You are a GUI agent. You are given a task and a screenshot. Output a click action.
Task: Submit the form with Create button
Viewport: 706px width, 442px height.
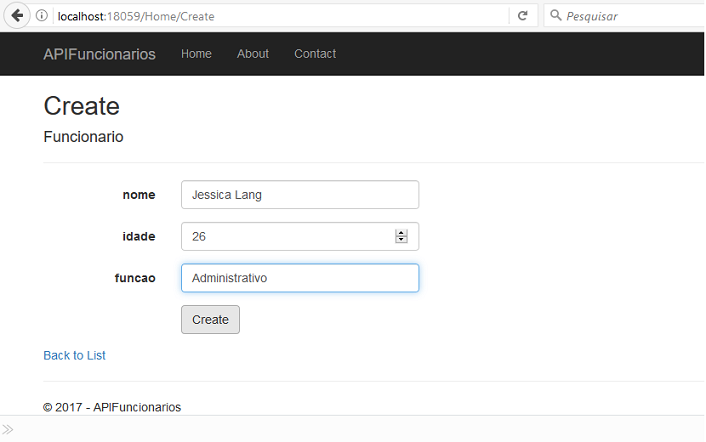point(210,320)
